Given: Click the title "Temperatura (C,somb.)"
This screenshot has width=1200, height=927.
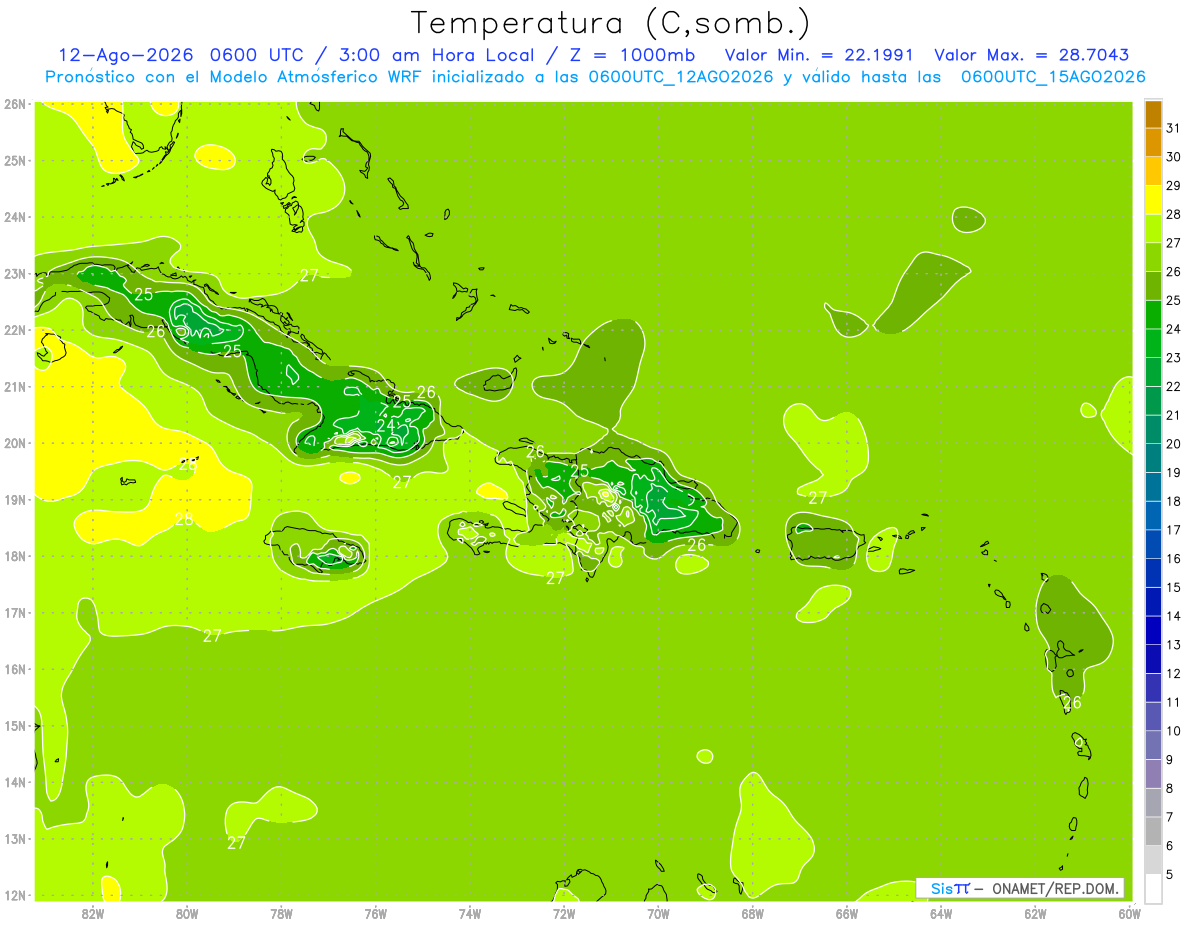Looking at the screenshot, I should [x=610, y=23].
